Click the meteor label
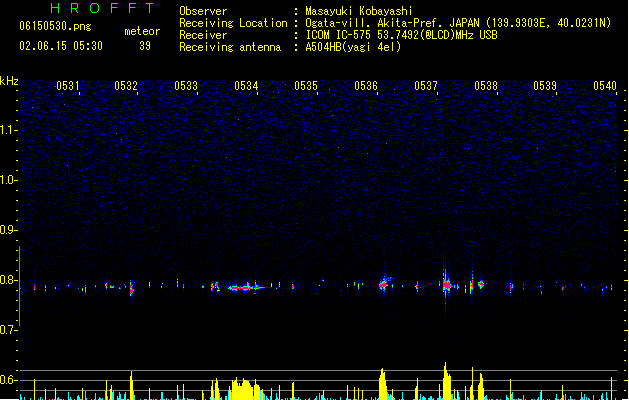 pyautogui.click(x=142, y=31)
